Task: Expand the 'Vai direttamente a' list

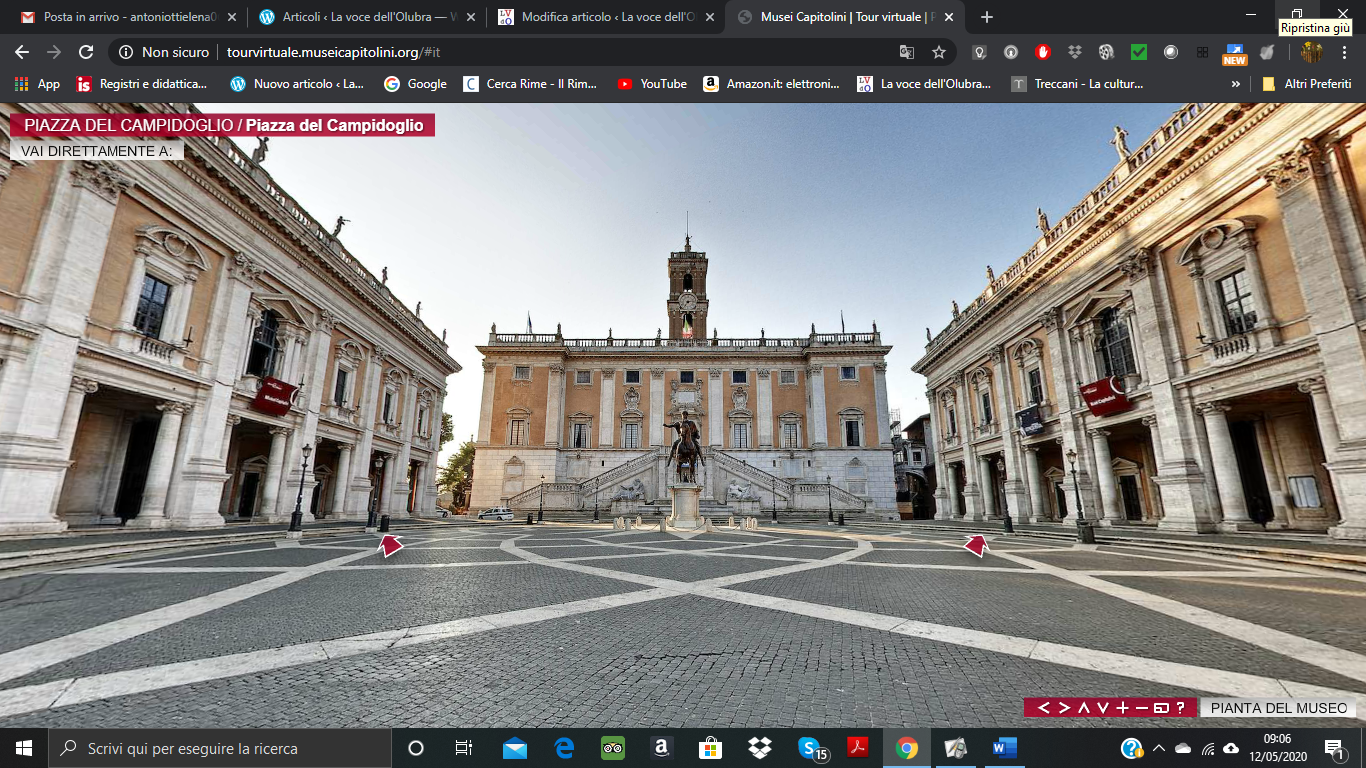Action: 97,150
